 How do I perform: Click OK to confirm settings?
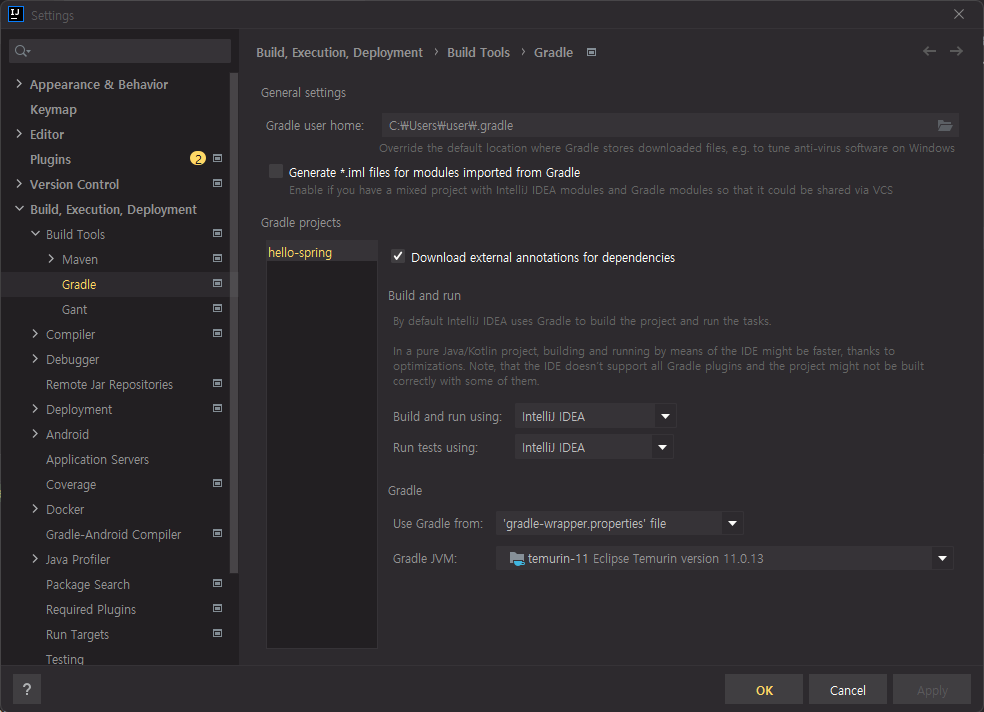(x=764, y=689)
